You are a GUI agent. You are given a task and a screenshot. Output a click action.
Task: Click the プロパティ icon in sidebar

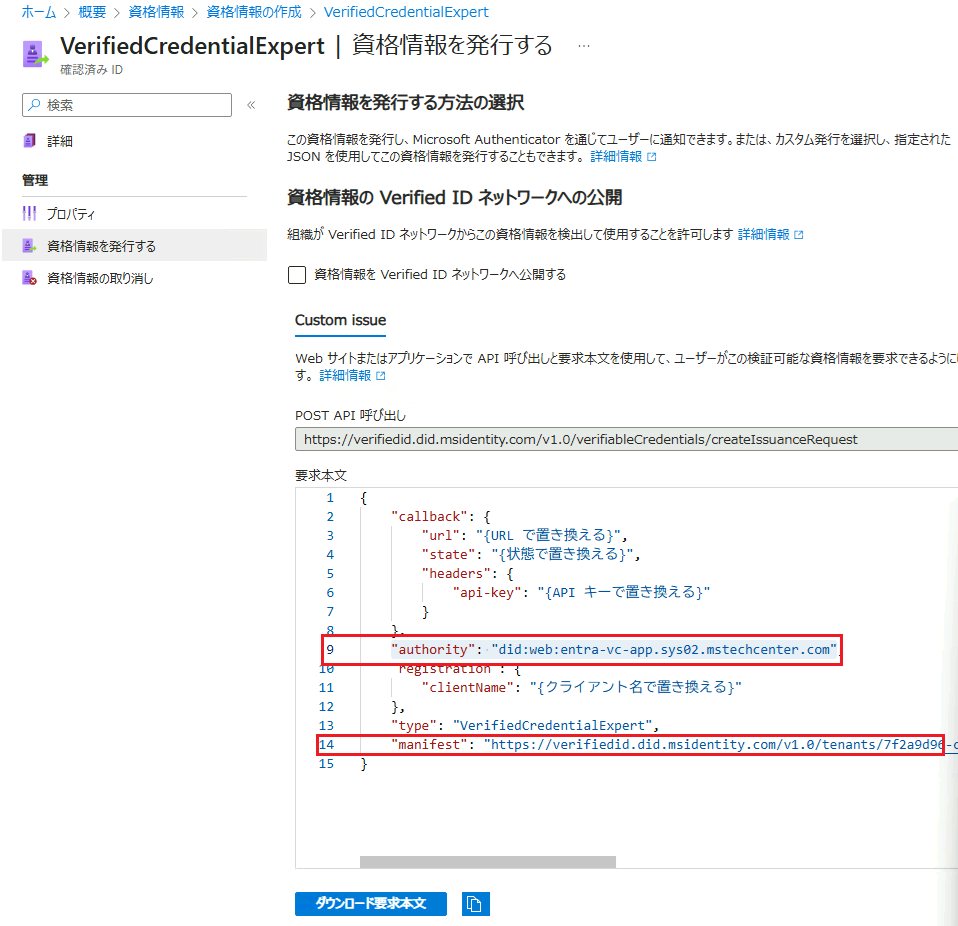pos(30,214)
